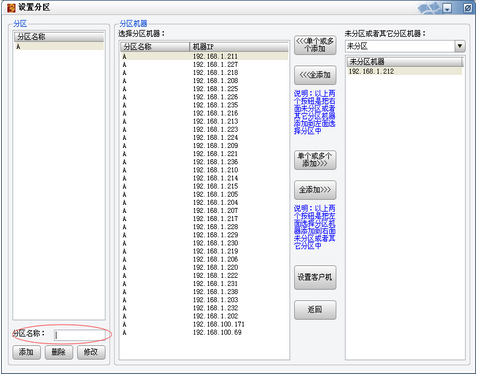Select machine row 192.168.1.213
Image resolution: width=478 pixels, height=376 pixels.
[204, 121]
